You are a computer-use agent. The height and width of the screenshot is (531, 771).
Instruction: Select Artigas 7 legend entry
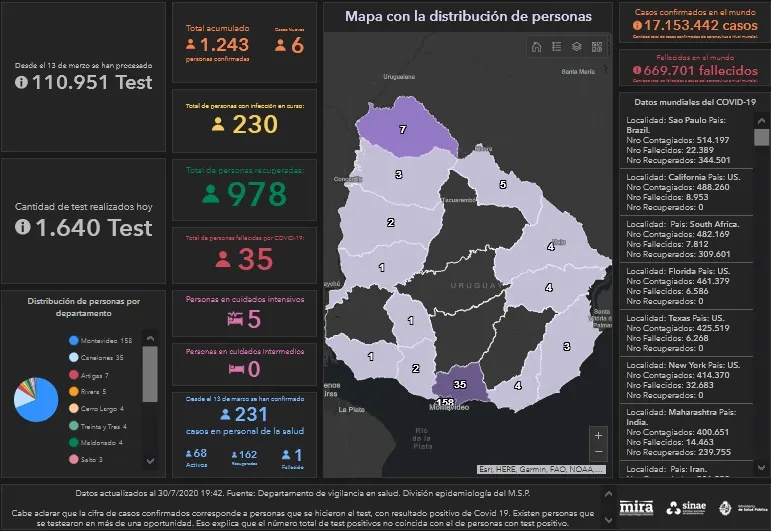click(x=94, y=375)
